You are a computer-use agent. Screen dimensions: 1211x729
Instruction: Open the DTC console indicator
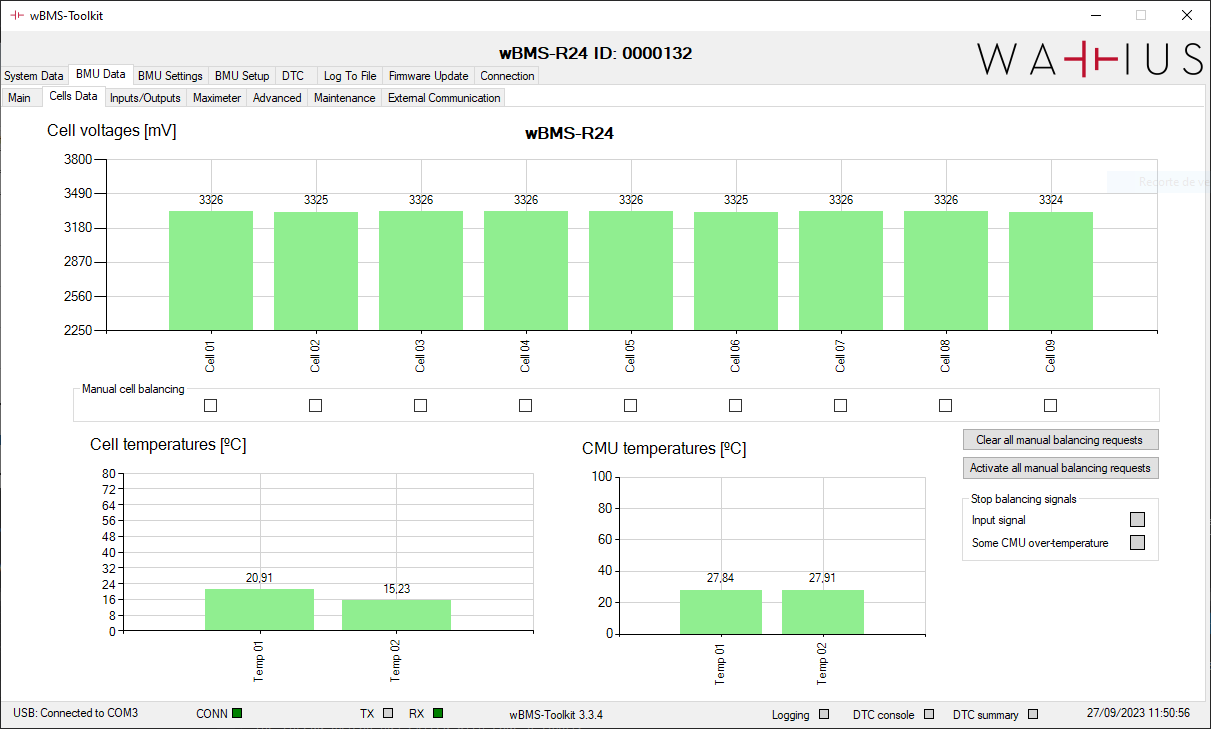[x=929, y=714]
